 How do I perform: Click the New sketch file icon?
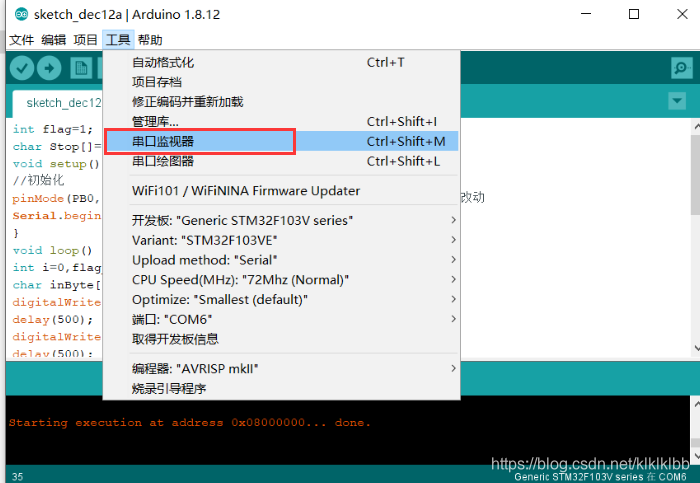(x=81, y=68)
